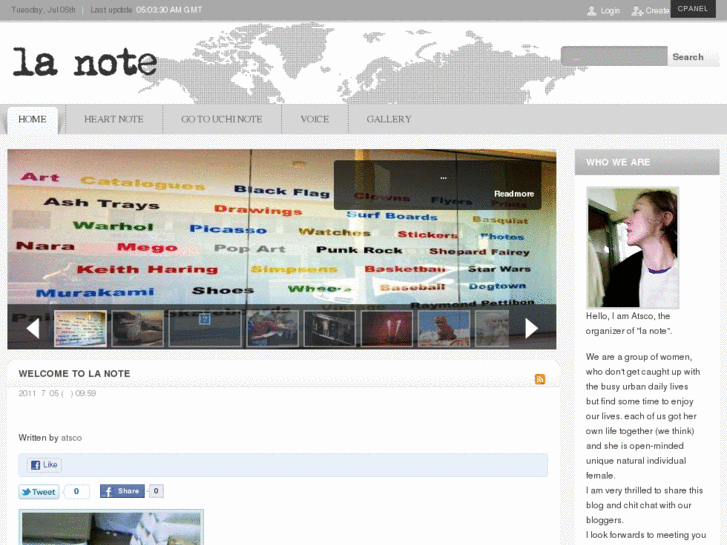Click the Facebook Share button
Viewport: 727px width, 545px height.
click(122, 491)
